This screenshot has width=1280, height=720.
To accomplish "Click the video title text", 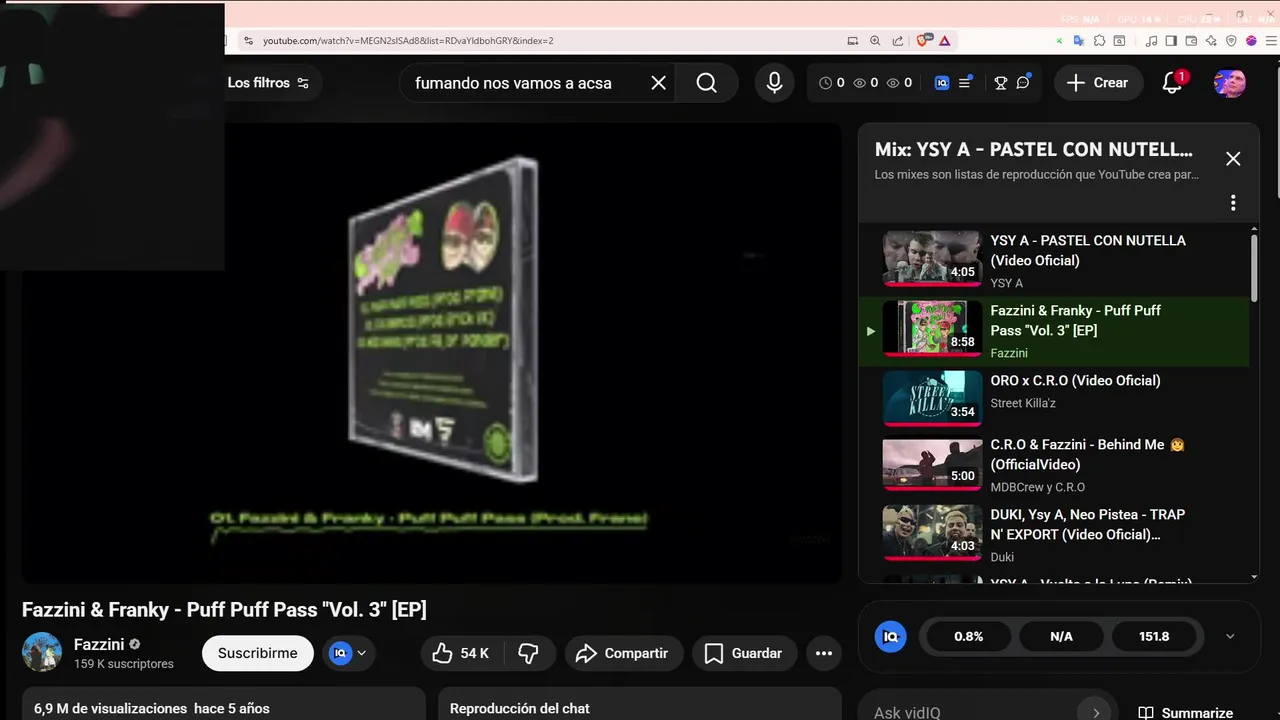I will coord(224,609).
